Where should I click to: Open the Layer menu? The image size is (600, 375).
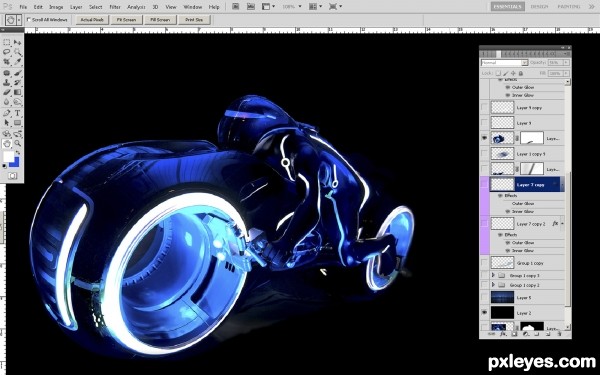[76, 7]
